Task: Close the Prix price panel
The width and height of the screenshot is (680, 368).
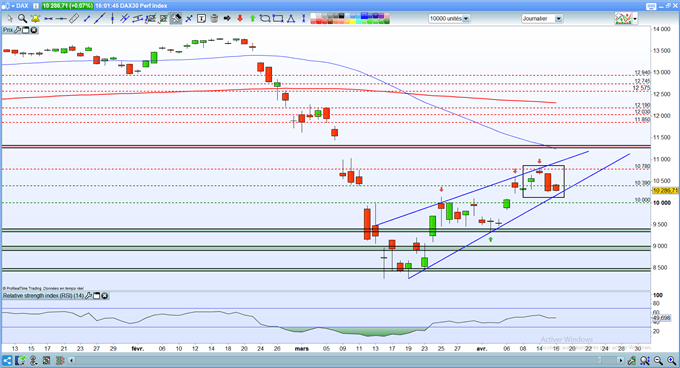Action: coord(33,30)
